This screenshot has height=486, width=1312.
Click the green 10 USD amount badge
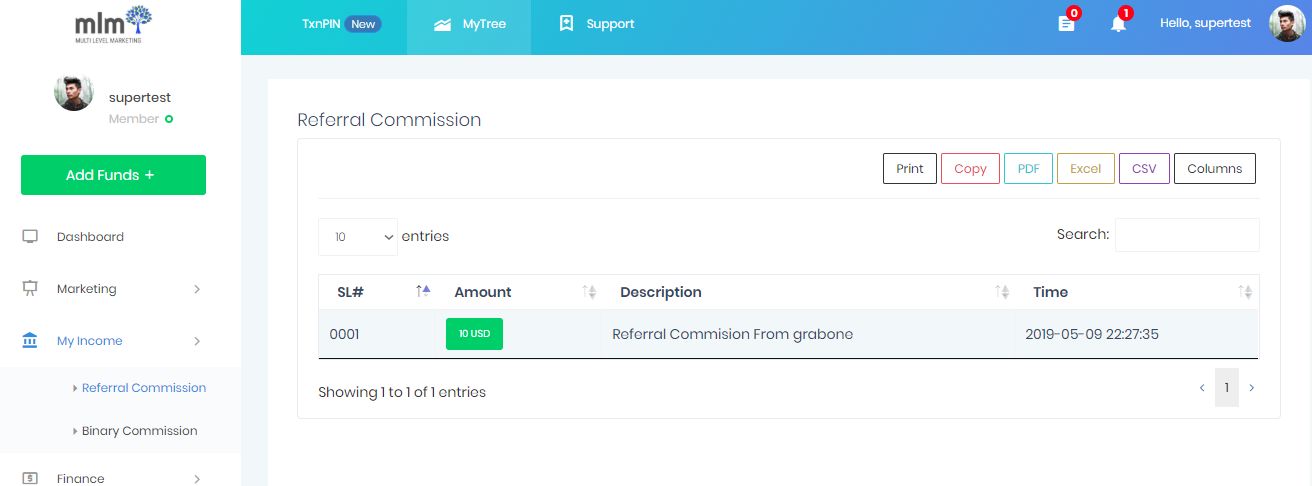[474, 334]
